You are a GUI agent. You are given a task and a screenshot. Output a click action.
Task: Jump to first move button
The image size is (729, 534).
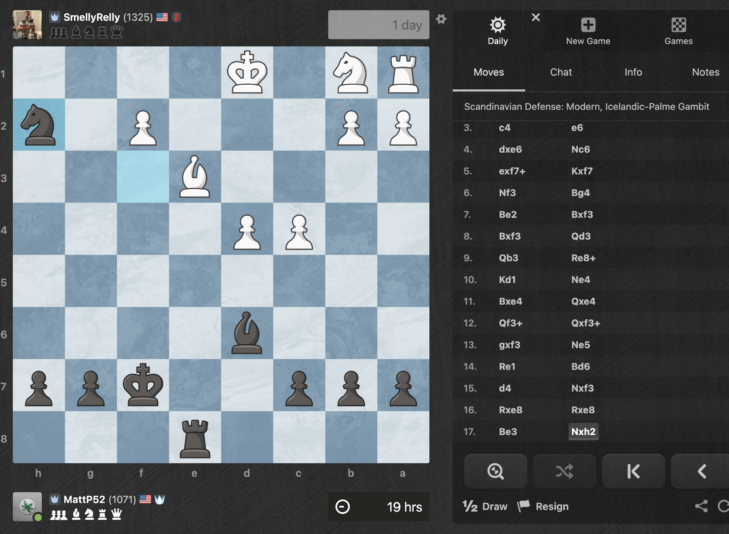[633, 471]
